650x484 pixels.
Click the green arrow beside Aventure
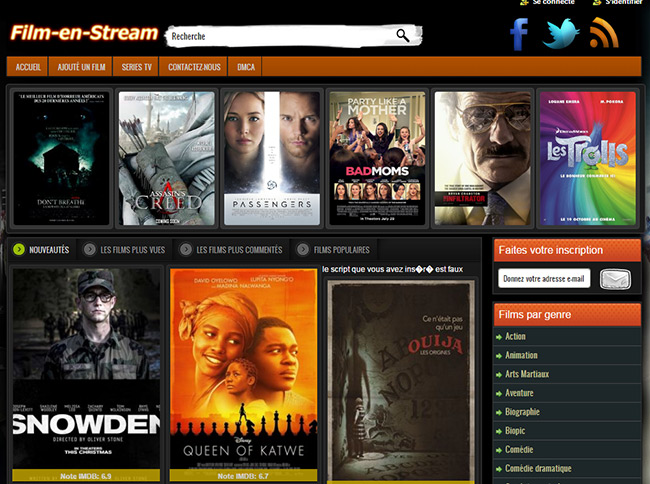click(499, 394)
